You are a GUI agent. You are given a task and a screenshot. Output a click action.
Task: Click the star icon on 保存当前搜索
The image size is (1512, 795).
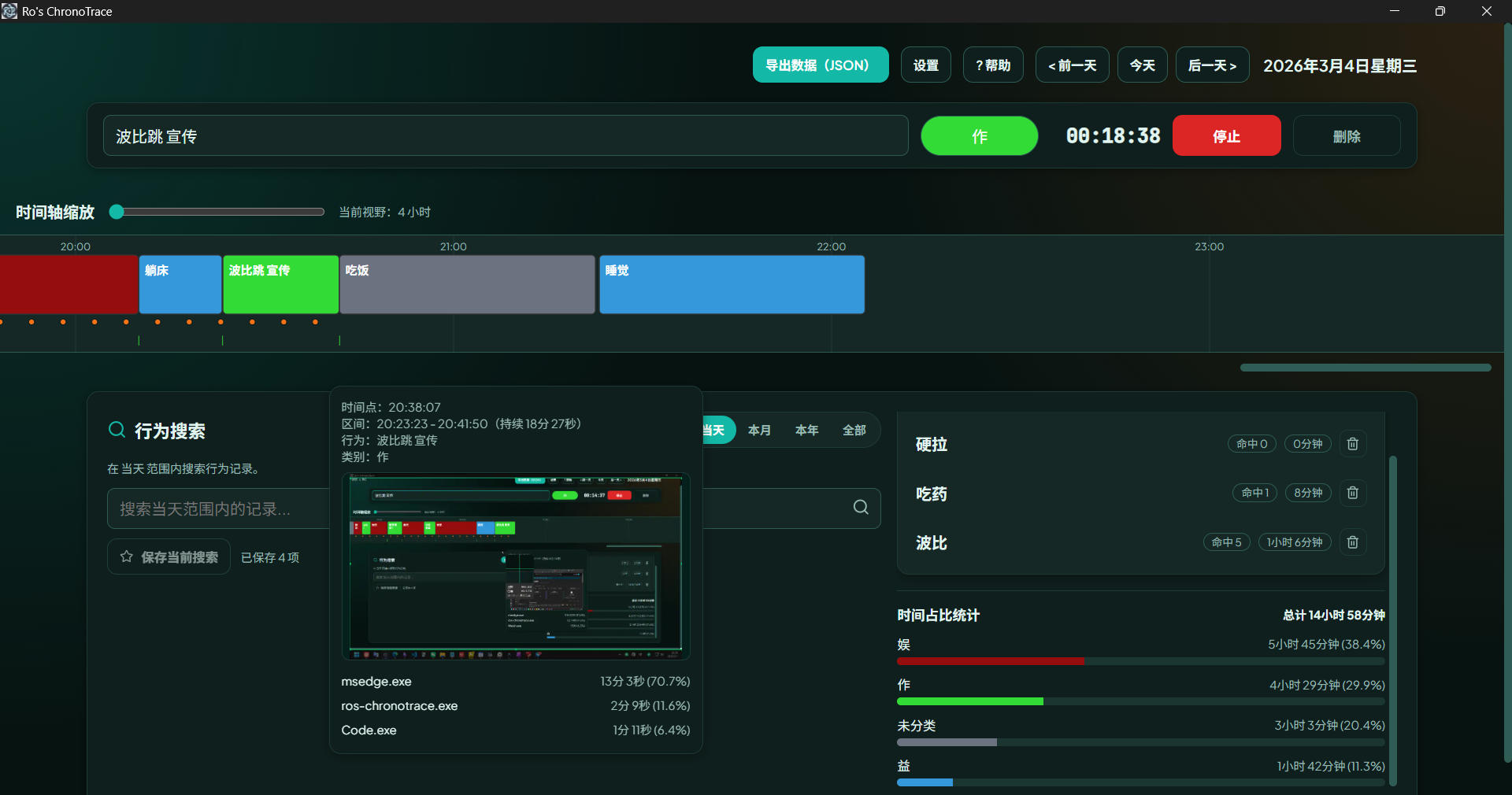point(126,556)
